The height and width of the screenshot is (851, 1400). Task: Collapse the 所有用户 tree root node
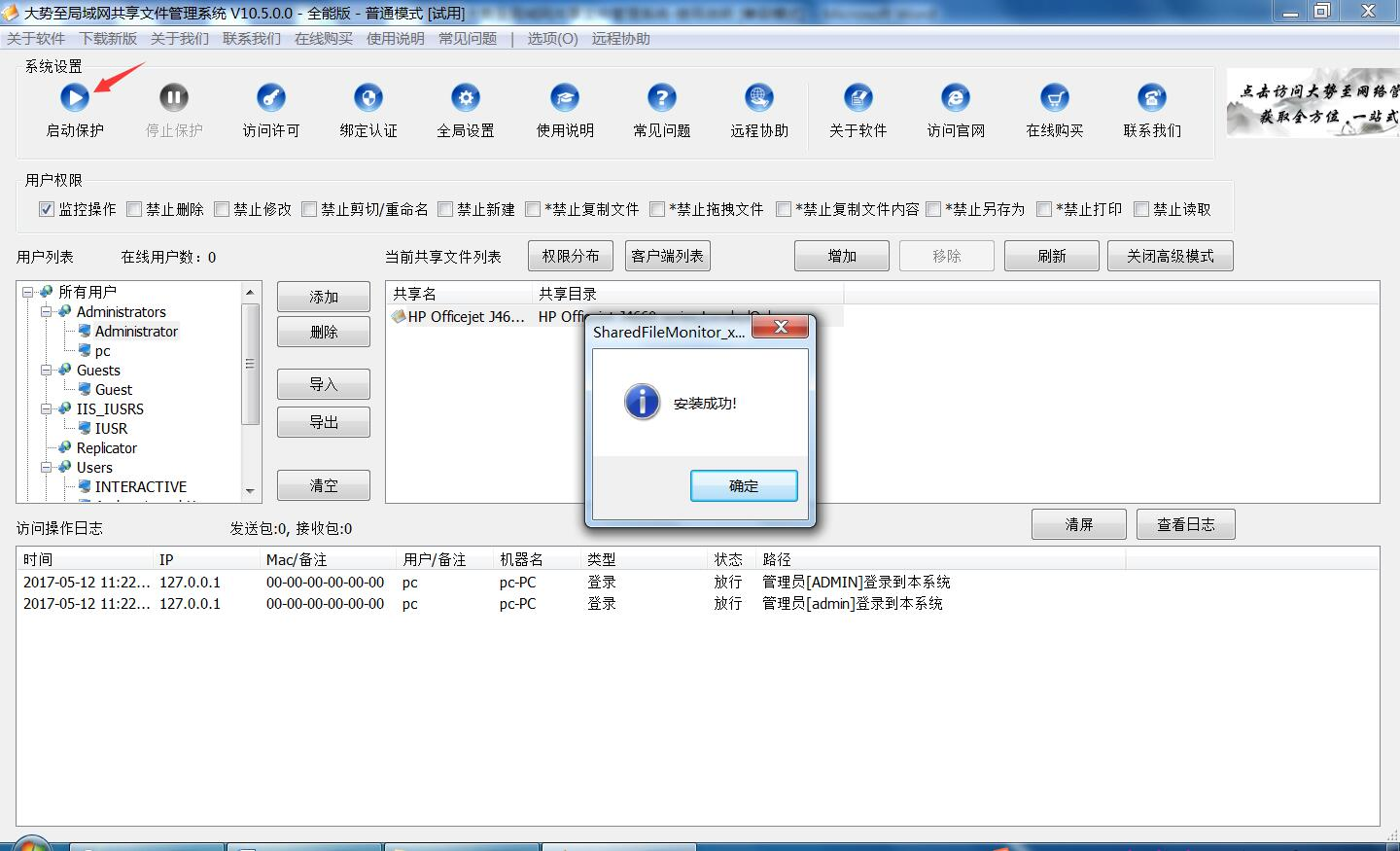pos(28,292)
